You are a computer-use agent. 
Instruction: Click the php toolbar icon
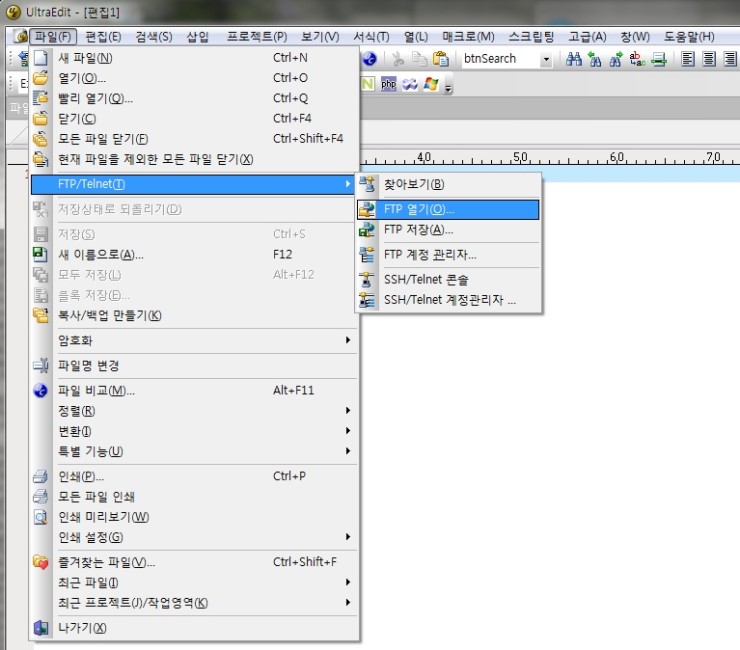pos(388,84)
